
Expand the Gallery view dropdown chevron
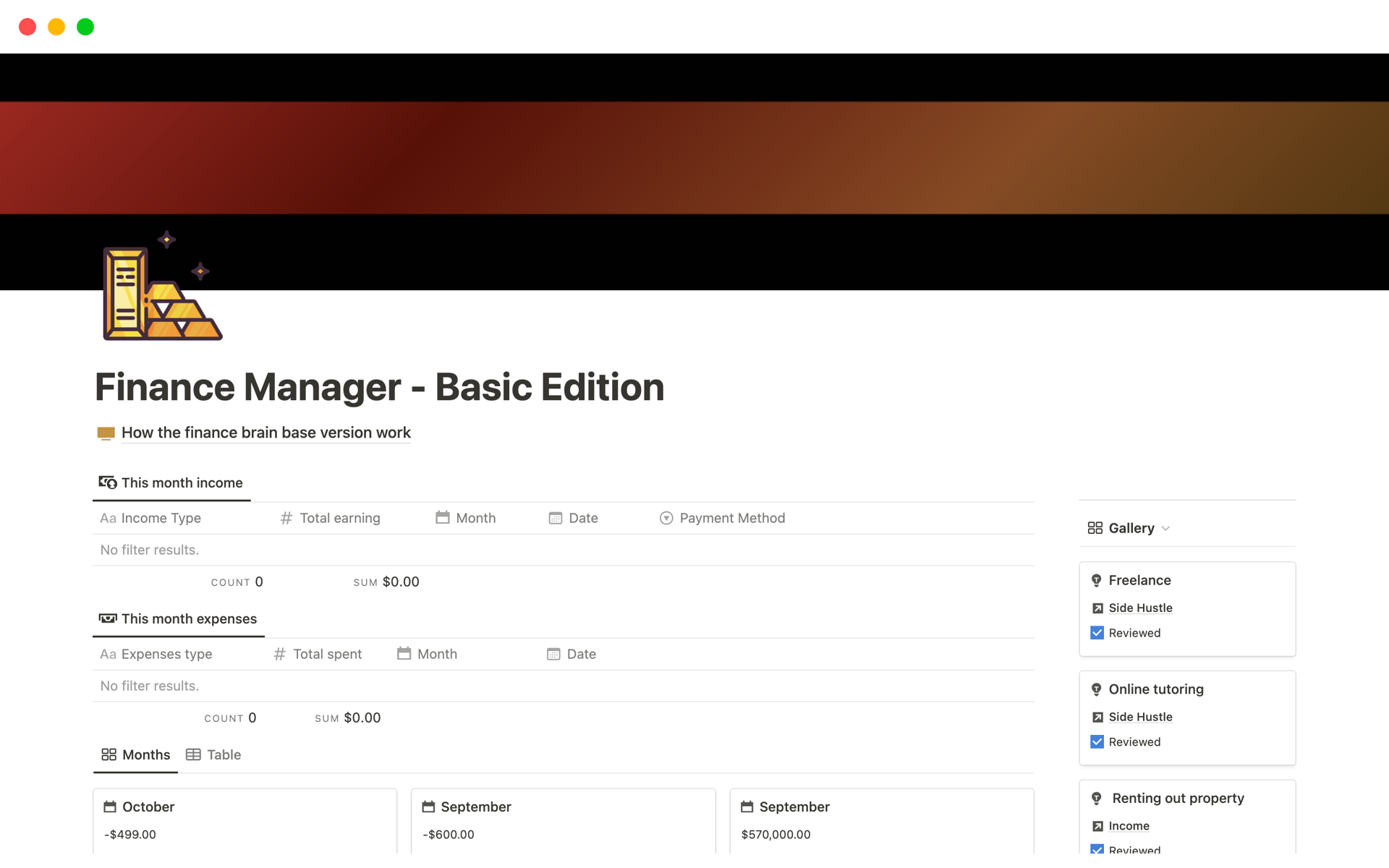pyautogui.click(x=1165, y=529)
